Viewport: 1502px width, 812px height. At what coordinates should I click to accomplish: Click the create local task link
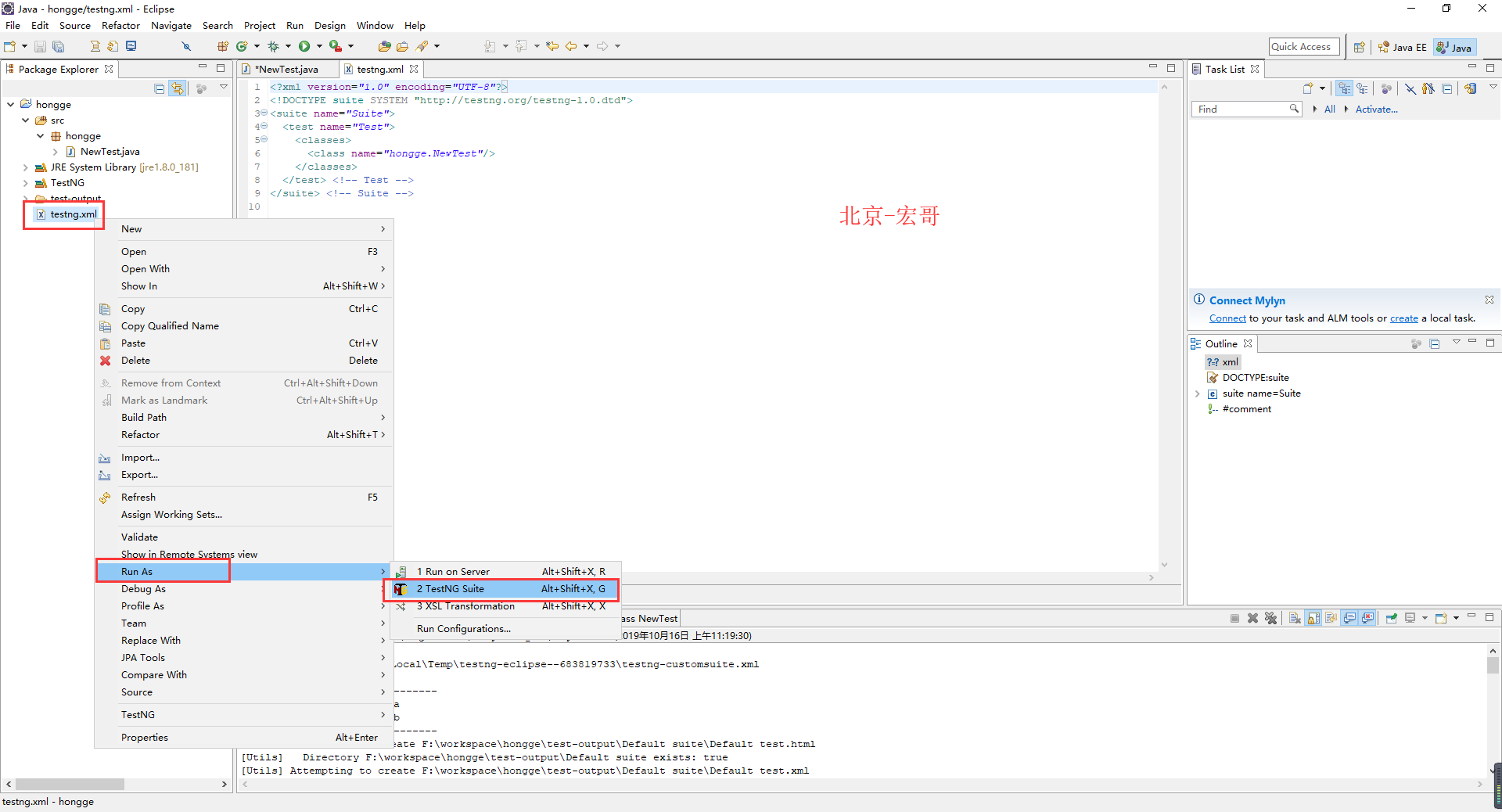1403,318
